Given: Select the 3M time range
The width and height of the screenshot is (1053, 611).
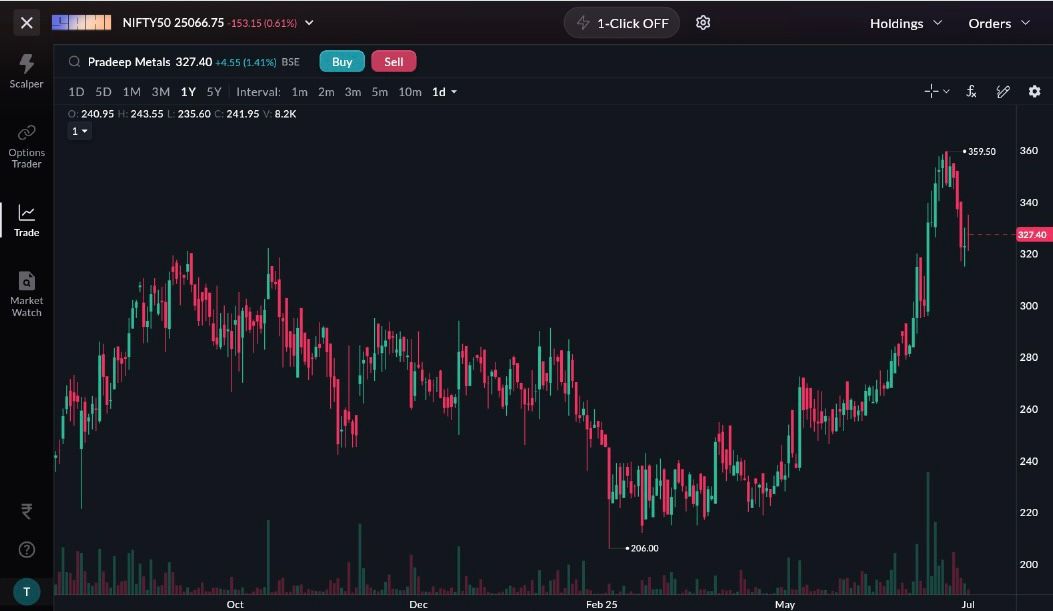Looking at the screenshot, I should point(160,92).
